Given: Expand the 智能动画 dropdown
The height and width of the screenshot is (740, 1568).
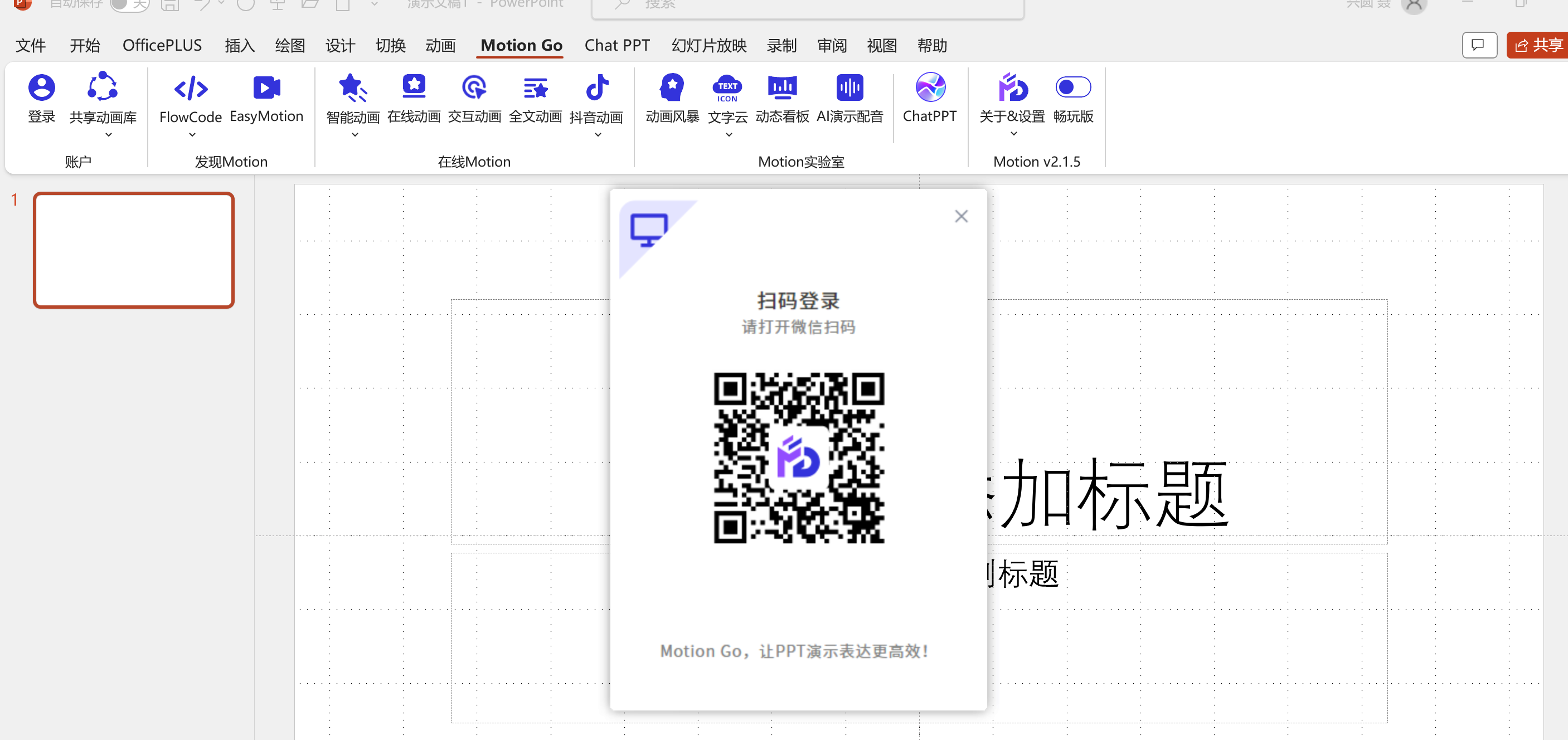Looking at the screenshot, I should 355,134.
